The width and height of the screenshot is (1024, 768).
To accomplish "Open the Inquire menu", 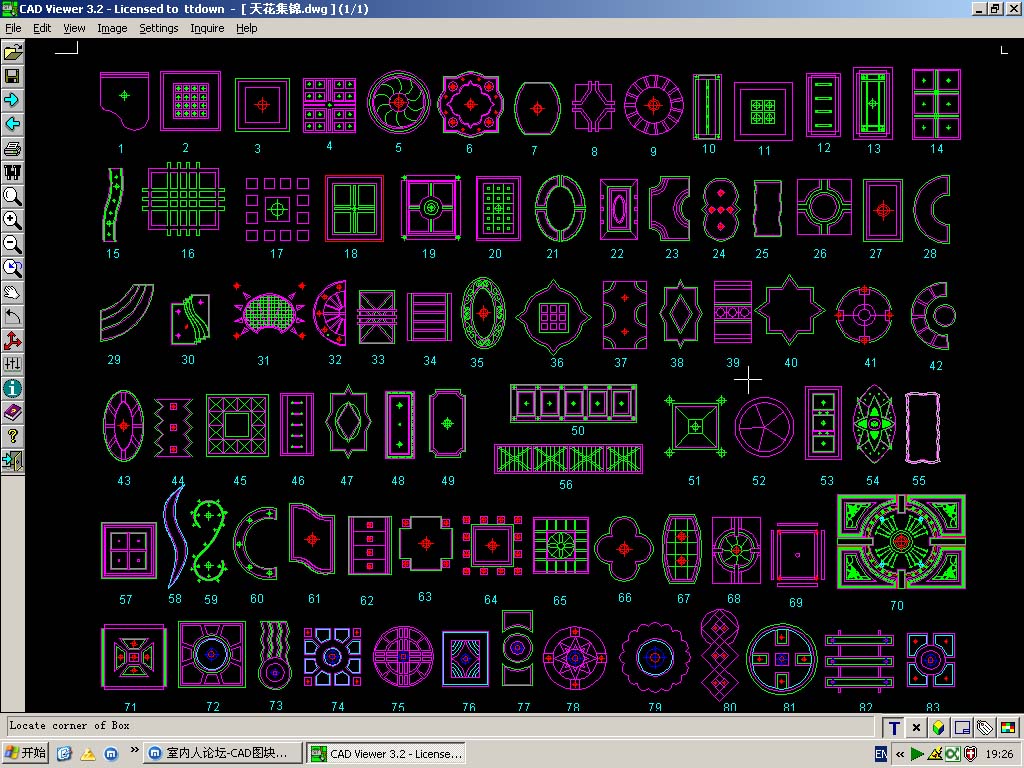I will click(207, 28).
